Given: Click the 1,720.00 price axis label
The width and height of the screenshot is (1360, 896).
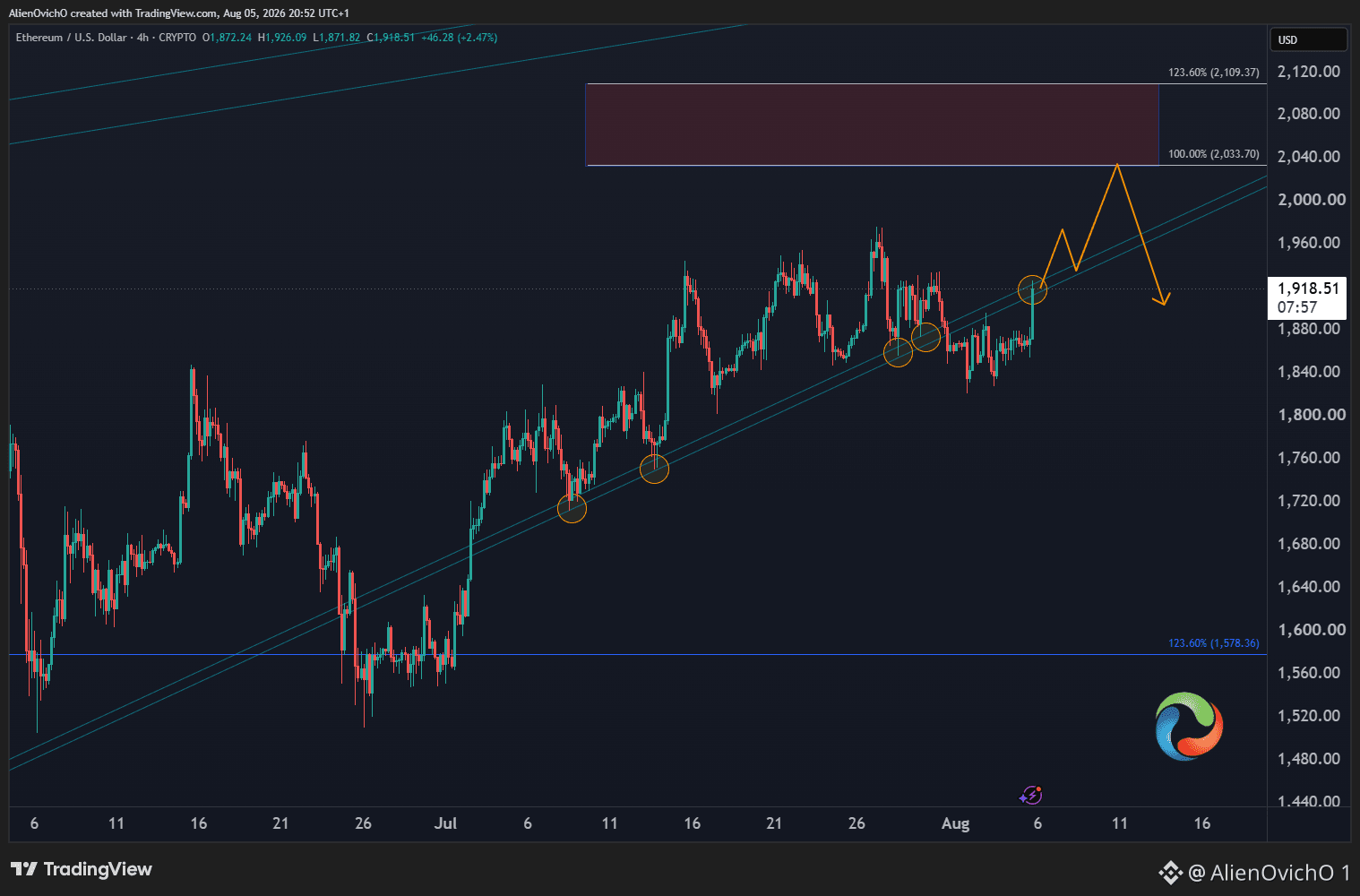Looking at the screenshot, I should [x=1309, y=501].
